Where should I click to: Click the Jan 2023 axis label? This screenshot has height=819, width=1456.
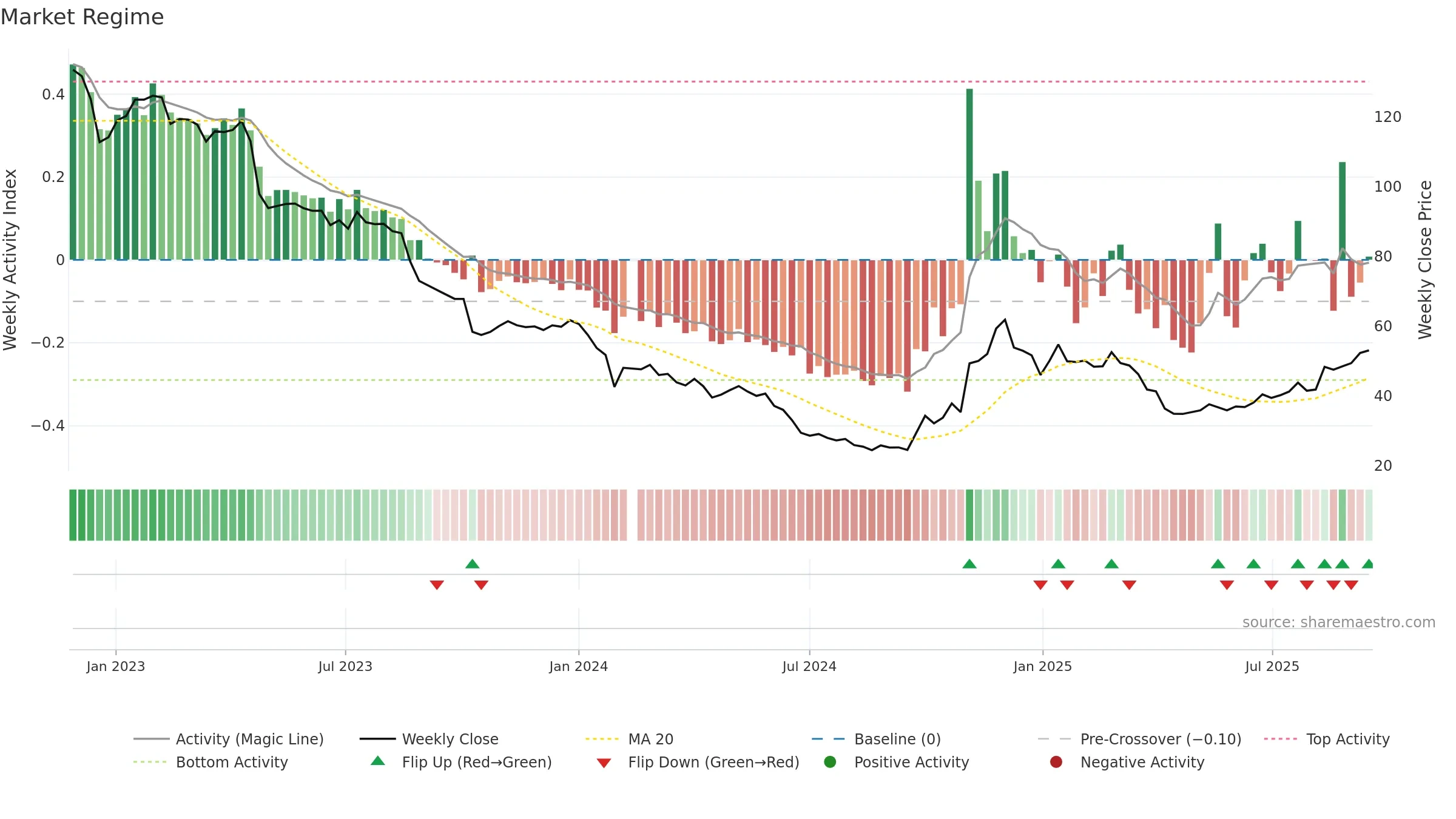tap(116, 666)
